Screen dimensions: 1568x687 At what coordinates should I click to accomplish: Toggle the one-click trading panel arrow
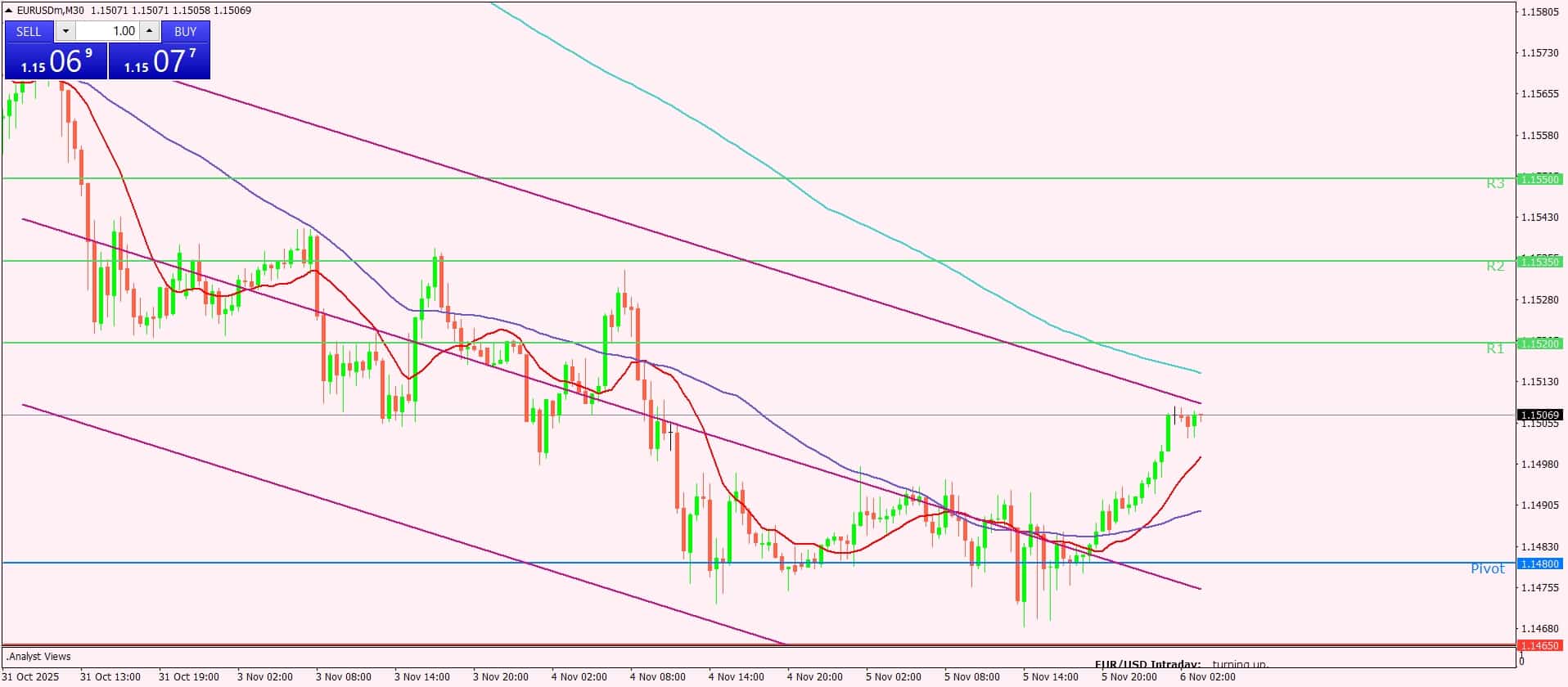pyautogui.click(x=10, y=11)
